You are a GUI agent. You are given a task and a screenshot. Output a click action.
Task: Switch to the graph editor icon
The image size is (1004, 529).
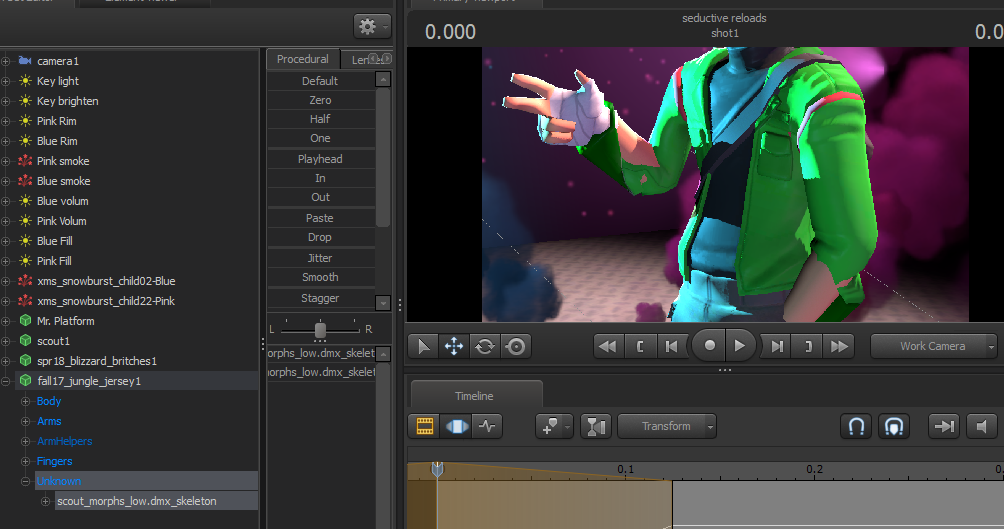(487, 426)
